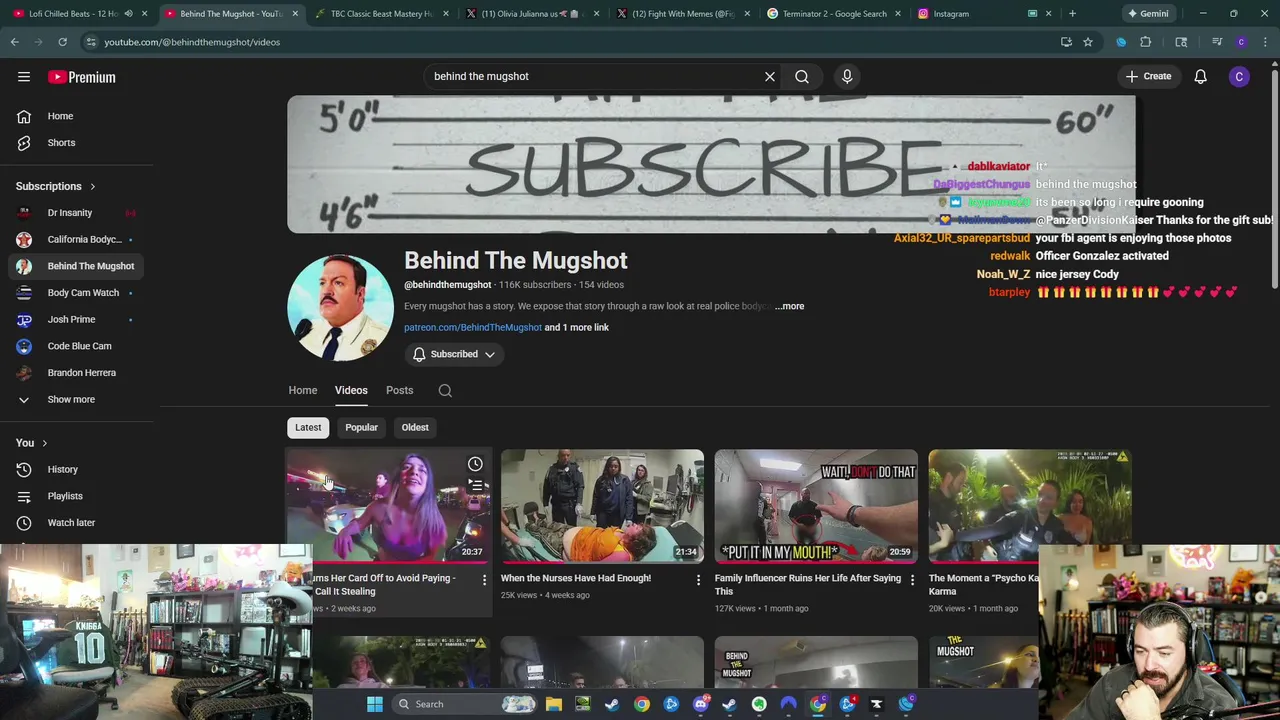The image size is (1280, 720).
Task: Open the patreon.com/BehindTheMugshot link
Action: coord(473,327)
